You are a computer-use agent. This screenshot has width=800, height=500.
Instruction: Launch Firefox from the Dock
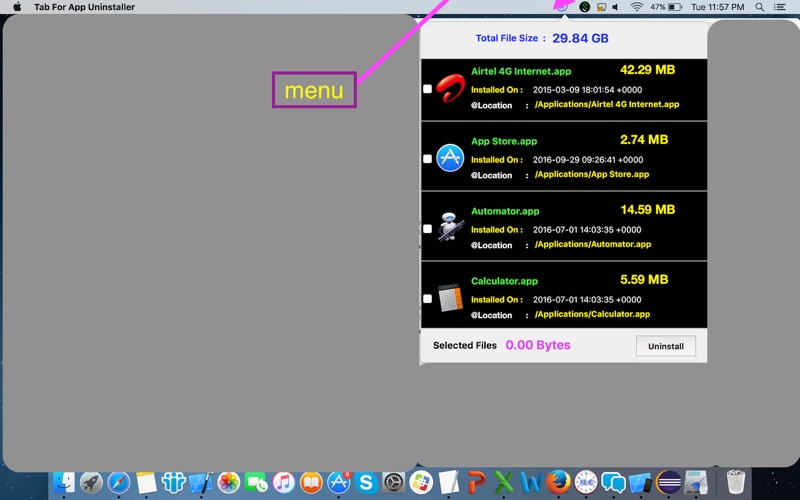click(558, 482)
